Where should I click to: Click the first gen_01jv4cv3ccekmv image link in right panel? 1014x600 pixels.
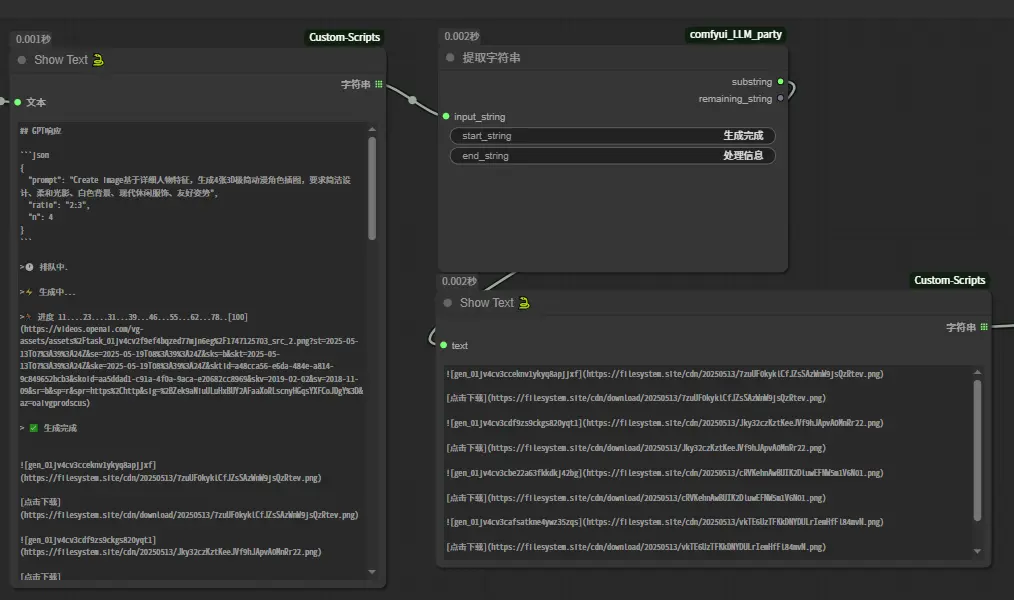point(665,374)
